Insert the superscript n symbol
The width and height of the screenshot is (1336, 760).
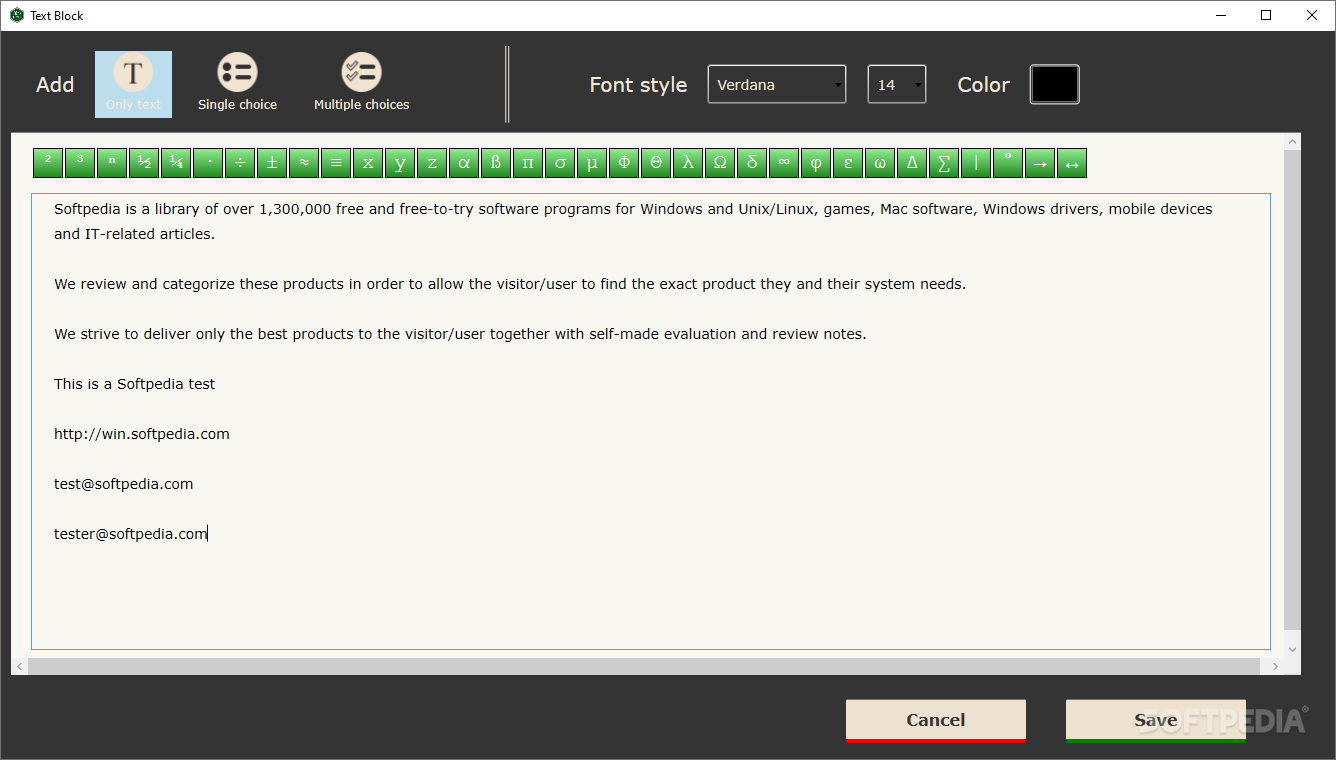(x=112, y=163)
